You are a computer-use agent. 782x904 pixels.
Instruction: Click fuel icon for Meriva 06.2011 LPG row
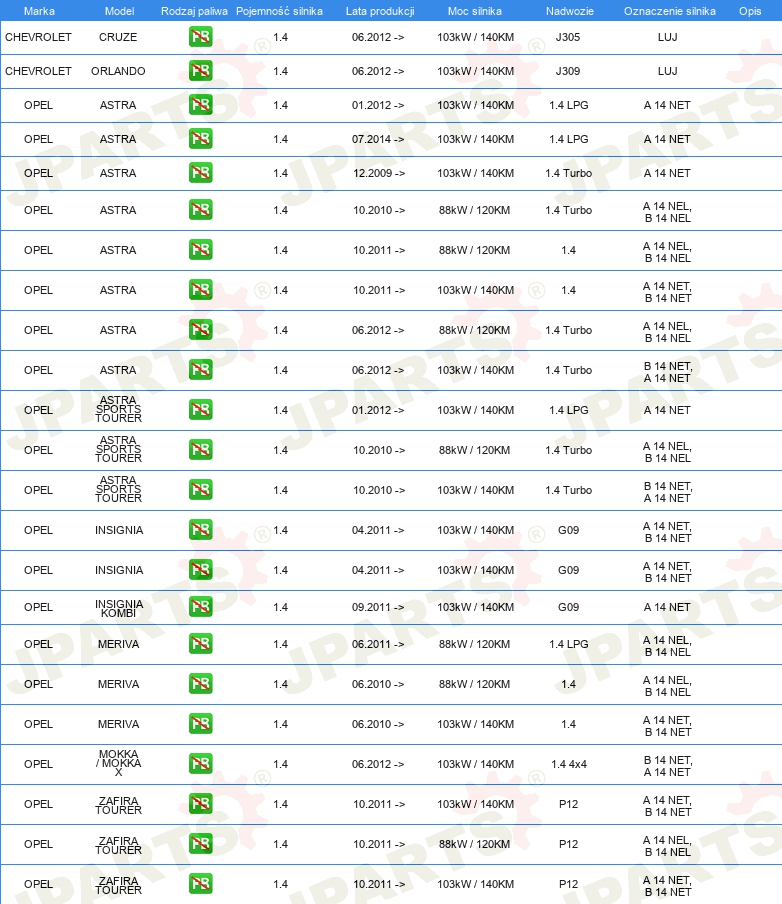pyautogui.click(x=201, y=644)
